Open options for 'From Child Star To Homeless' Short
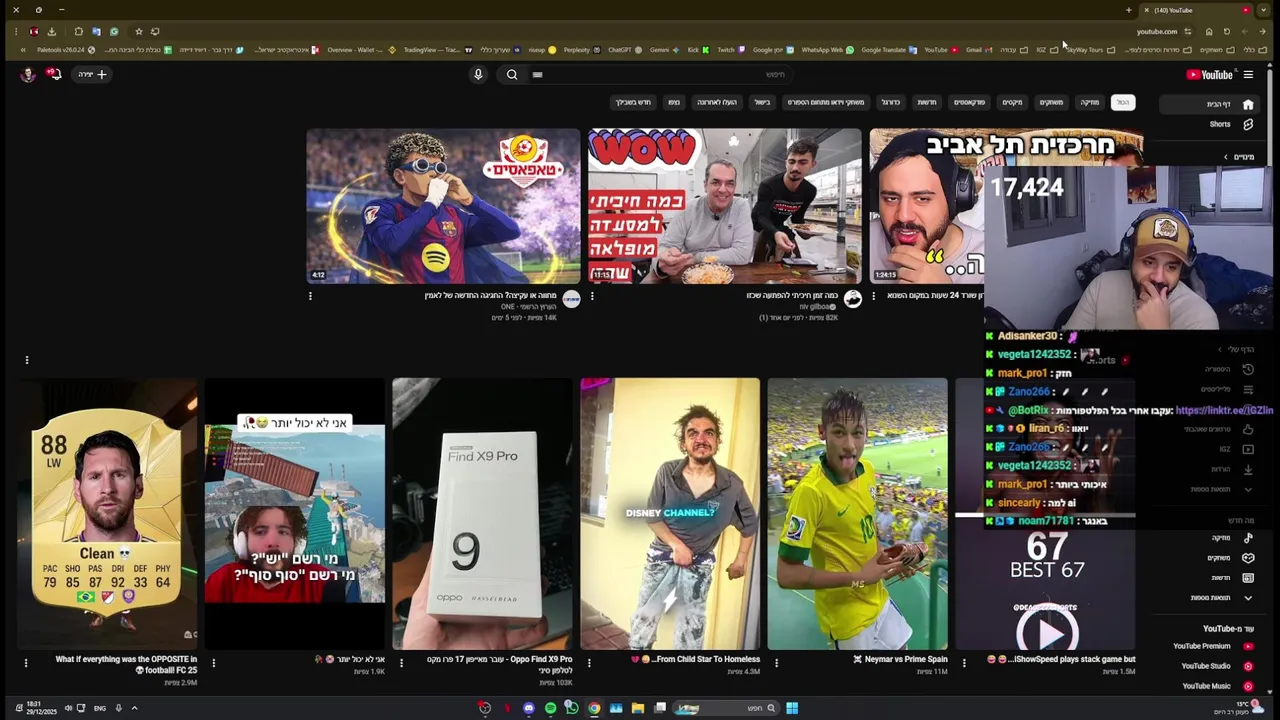 coord(589,662)
